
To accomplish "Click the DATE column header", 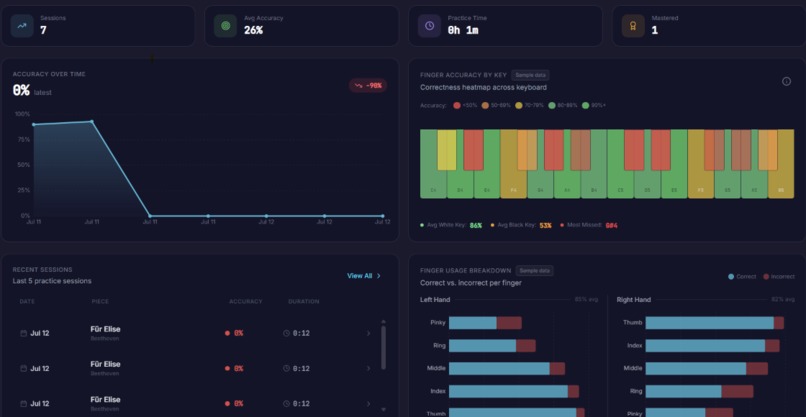I will tap(27, 301).
